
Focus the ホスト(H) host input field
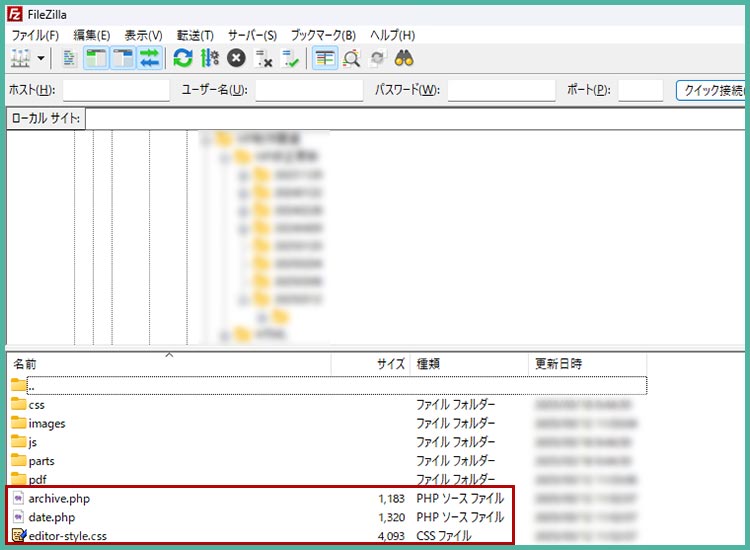coord(116,90)
